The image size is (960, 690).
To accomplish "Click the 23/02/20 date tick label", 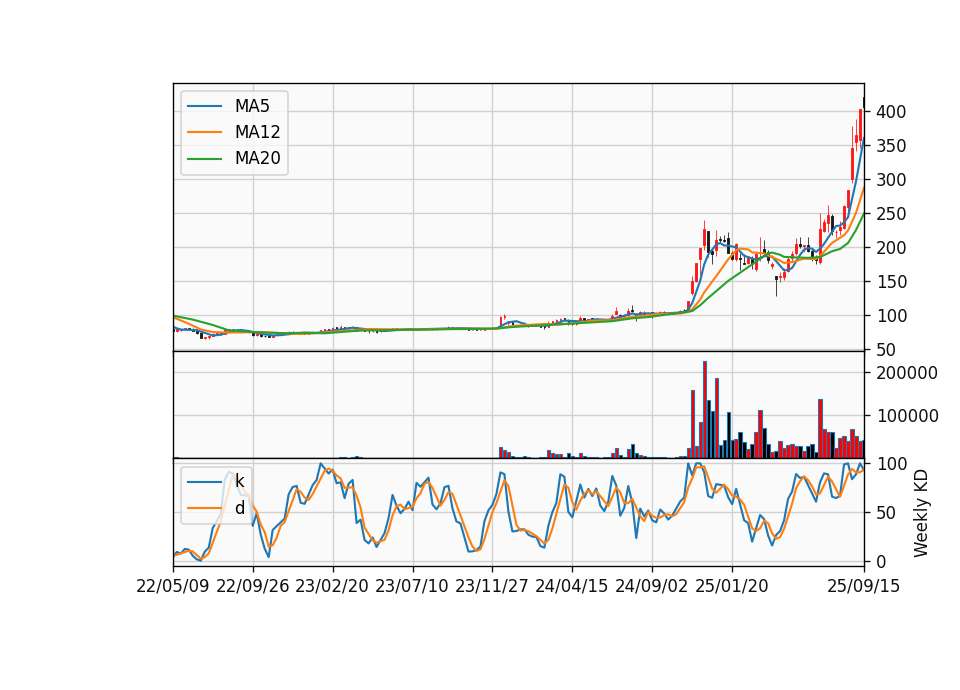I will point(332,586).
